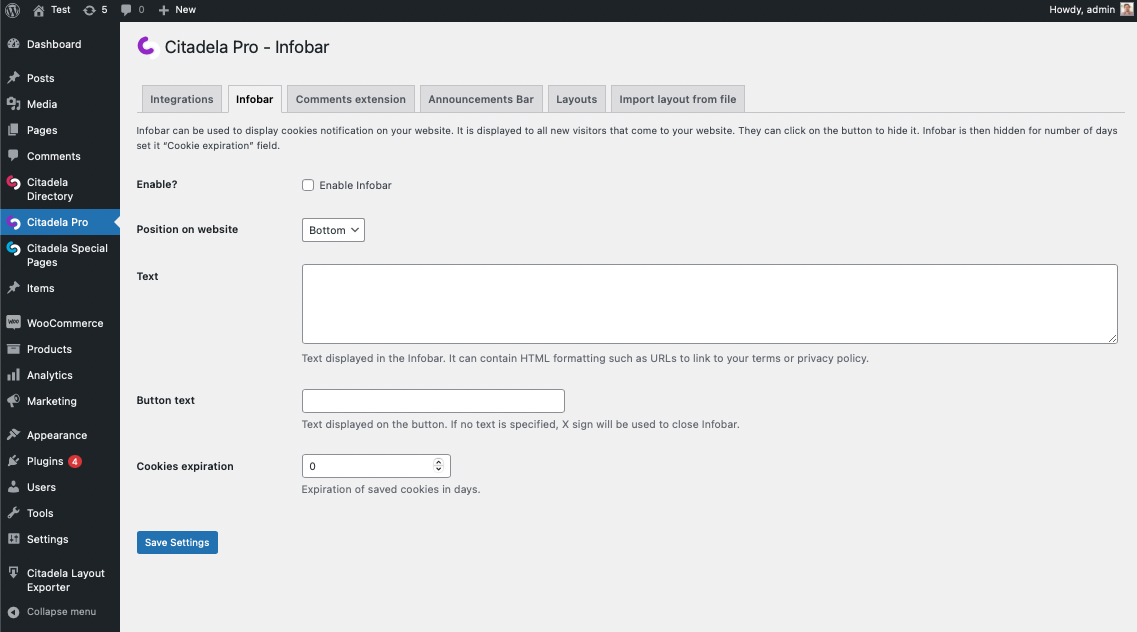Screen dimensions: 1137x632
Task: Switch to the Announcements Bar tab
Action: coord(481,99)
